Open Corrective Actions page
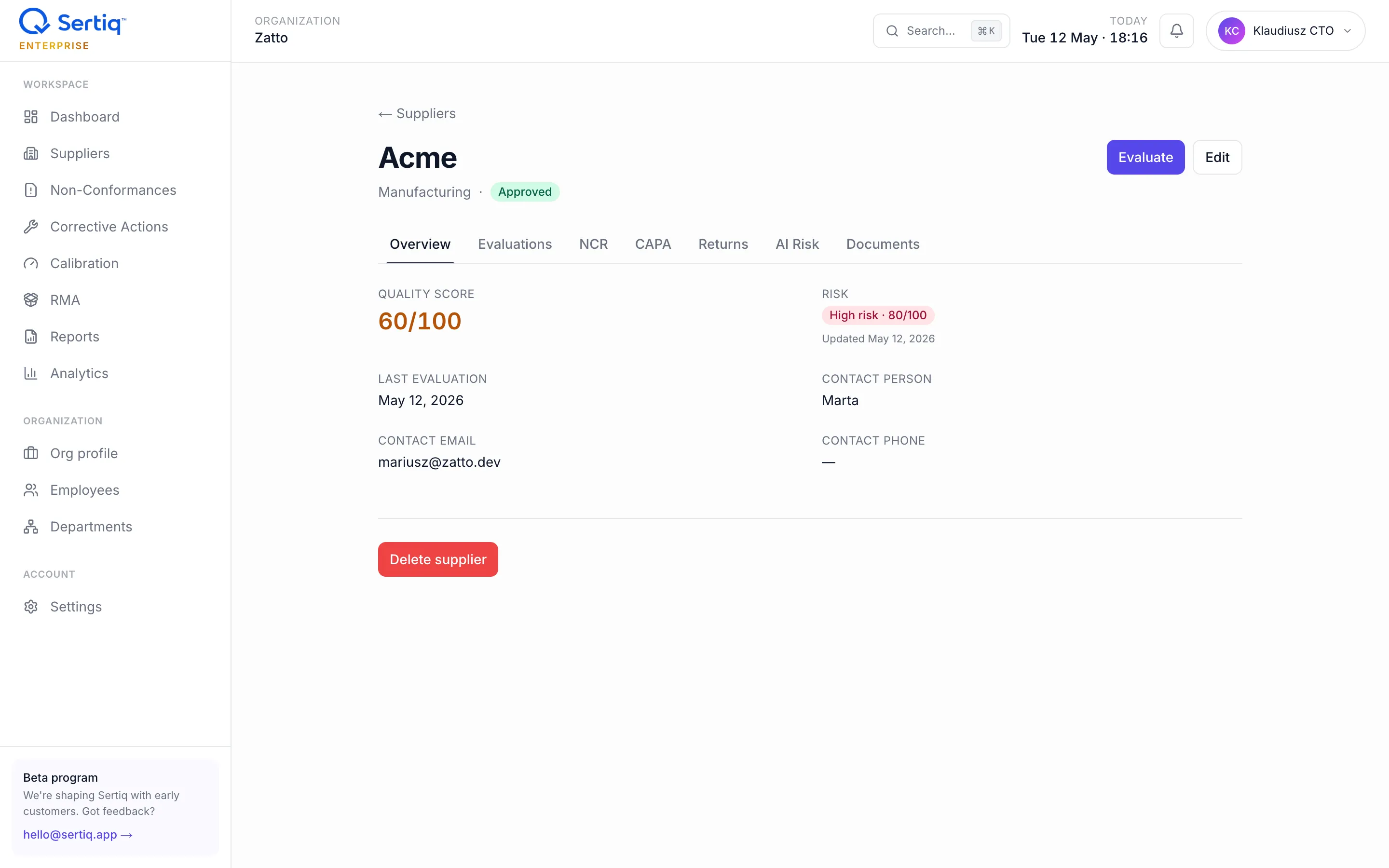The width and height of the screenshot is (1389, 868). (x=109, y=227)
